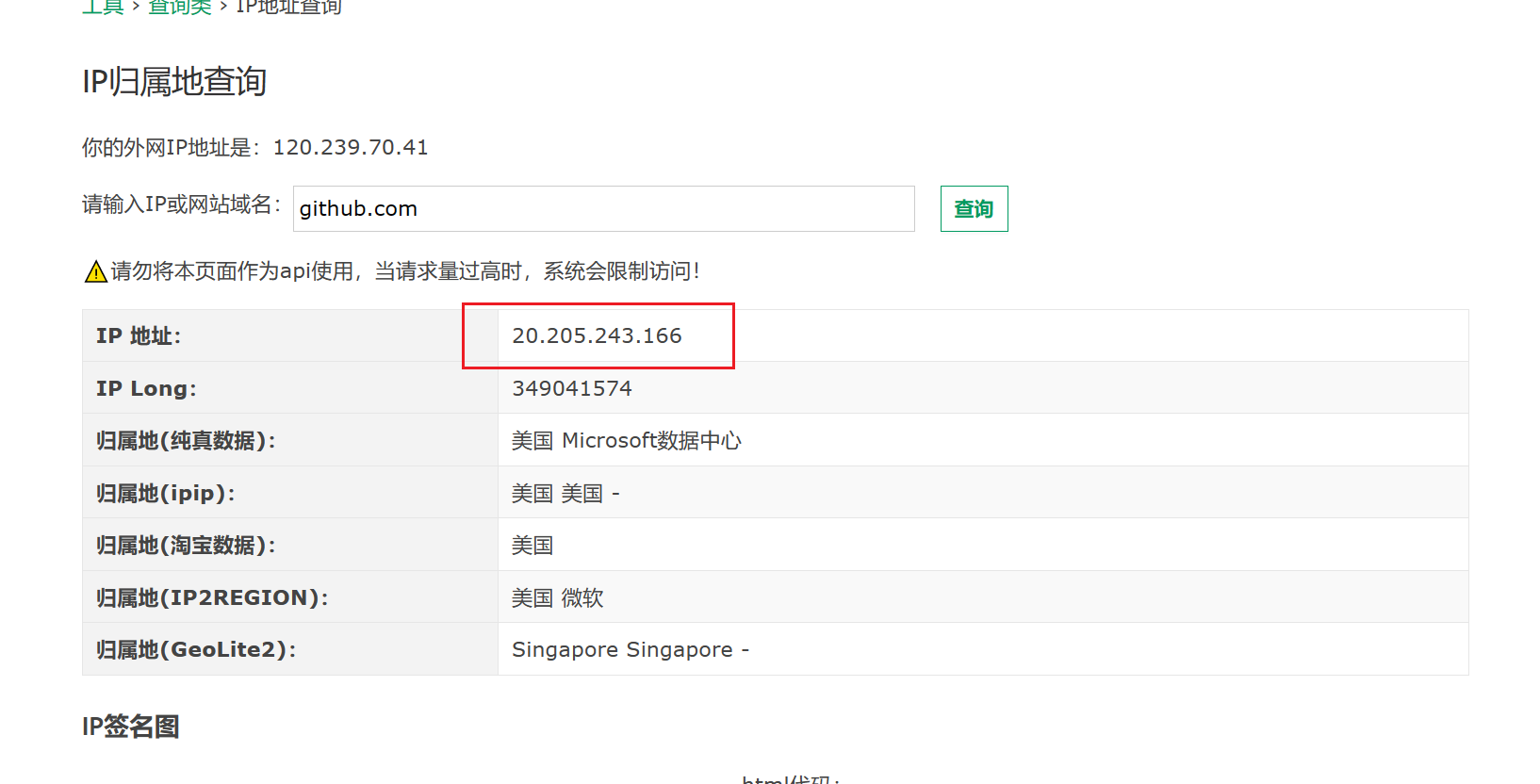This screenshot has height=784, width=1540.
Task: Select the IP Long value 349041574
Action: 572,388
